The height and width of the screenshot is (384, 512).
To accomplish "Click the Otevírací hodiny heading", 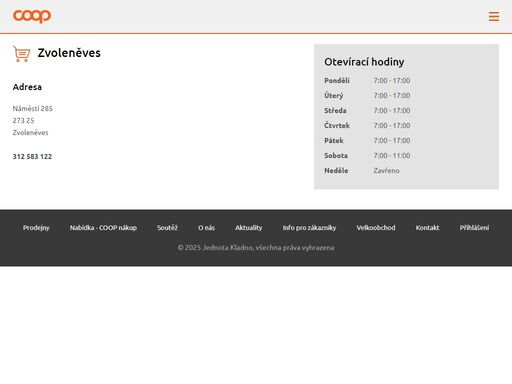I will coord(364,62).
